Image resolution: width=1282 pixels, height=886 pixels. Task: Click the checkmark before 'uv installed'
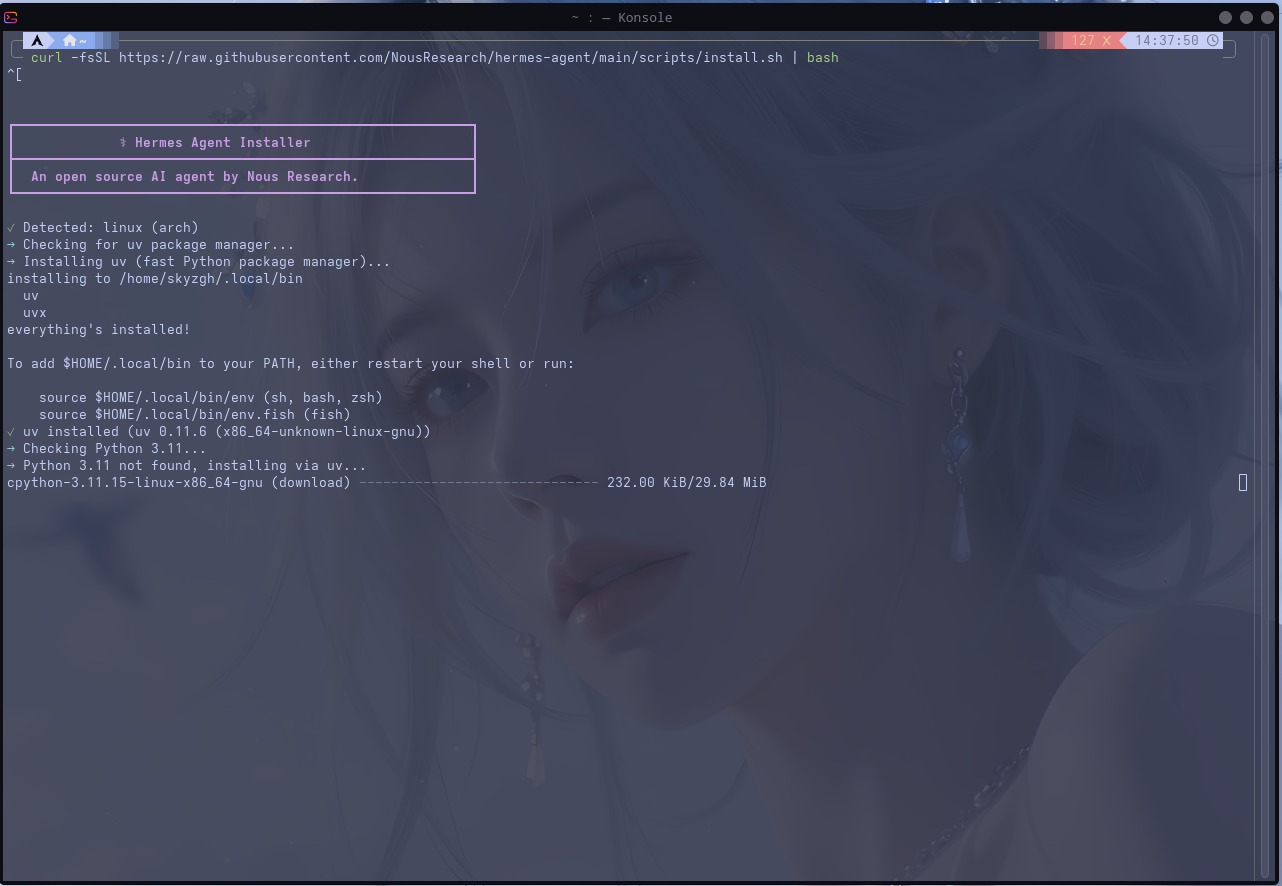10,431
